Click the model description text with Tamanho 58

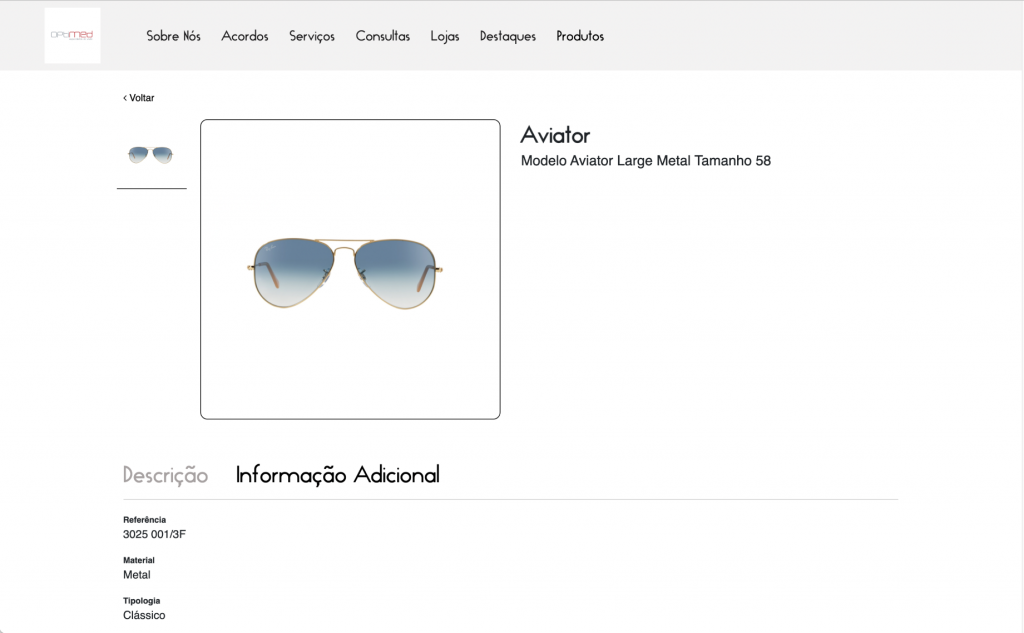[645, 161]
